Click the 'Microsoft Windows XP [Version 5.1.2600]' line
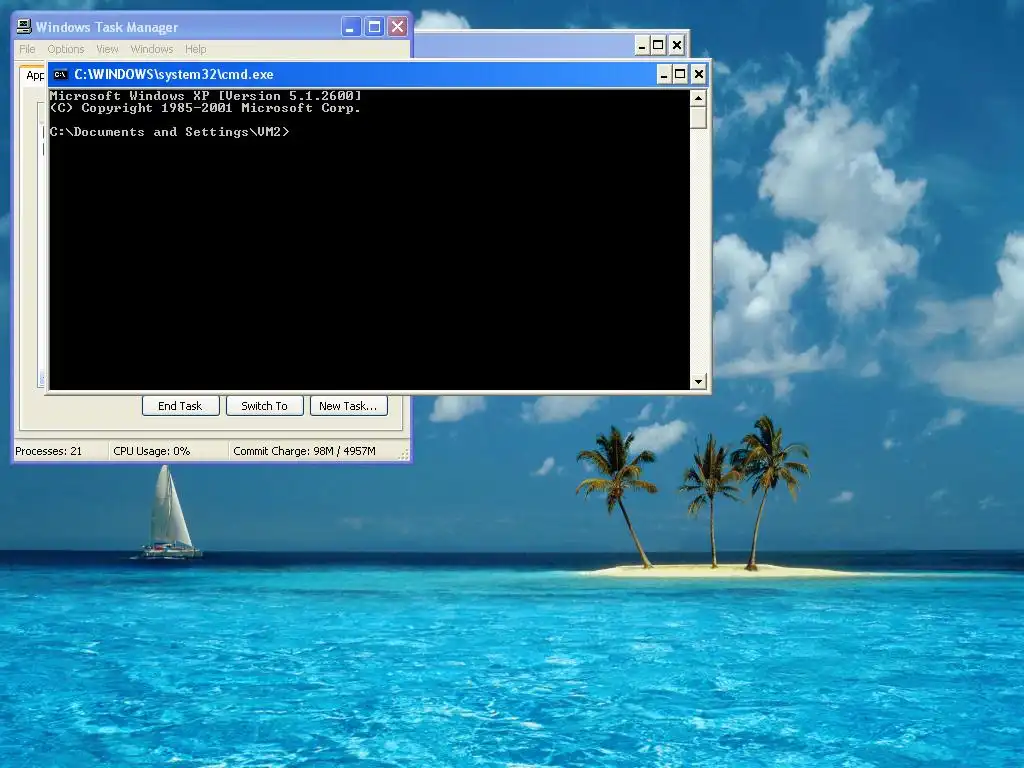1024x768 pixels. (x=205, y=96)
